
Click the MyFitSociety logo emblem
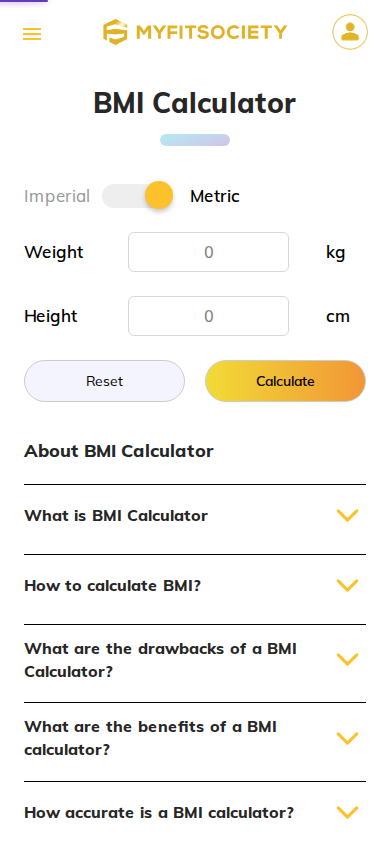[x=116, y=32]
